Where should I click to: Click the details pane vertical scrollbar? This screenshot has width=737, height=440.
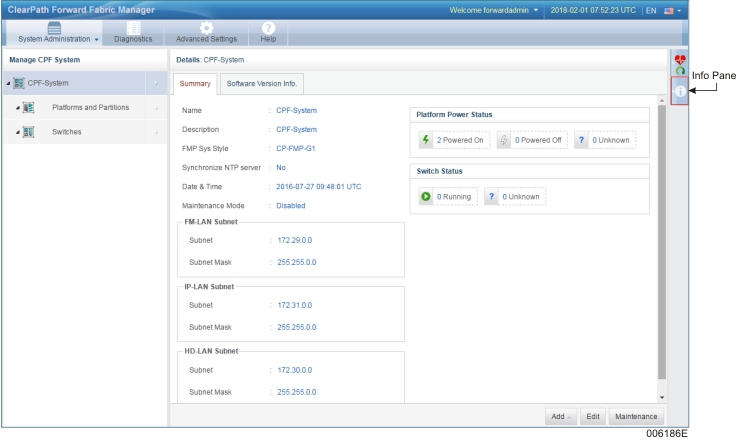pyautogui.click(x=661, y=240)
